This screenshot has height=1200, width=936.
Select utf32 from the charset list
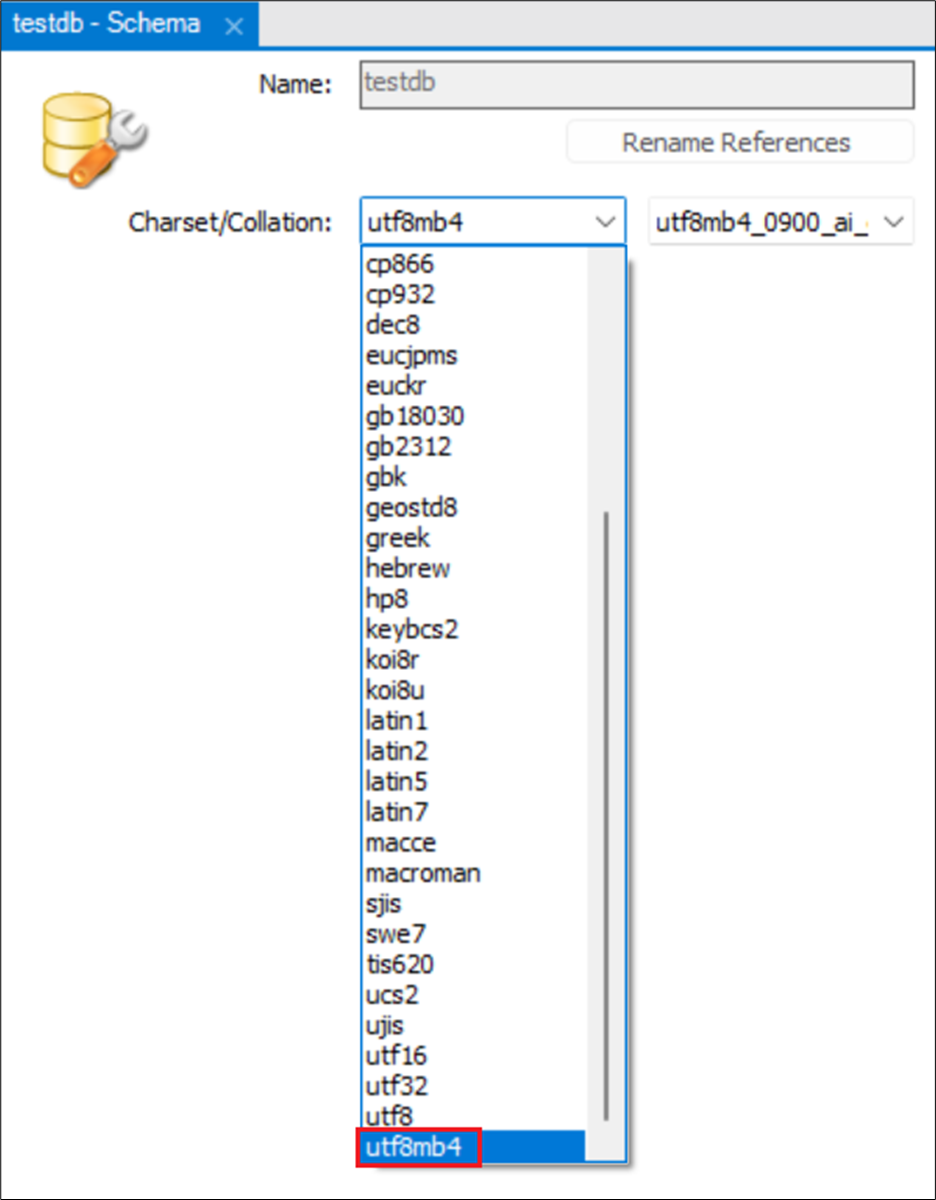pos(472,1086)
